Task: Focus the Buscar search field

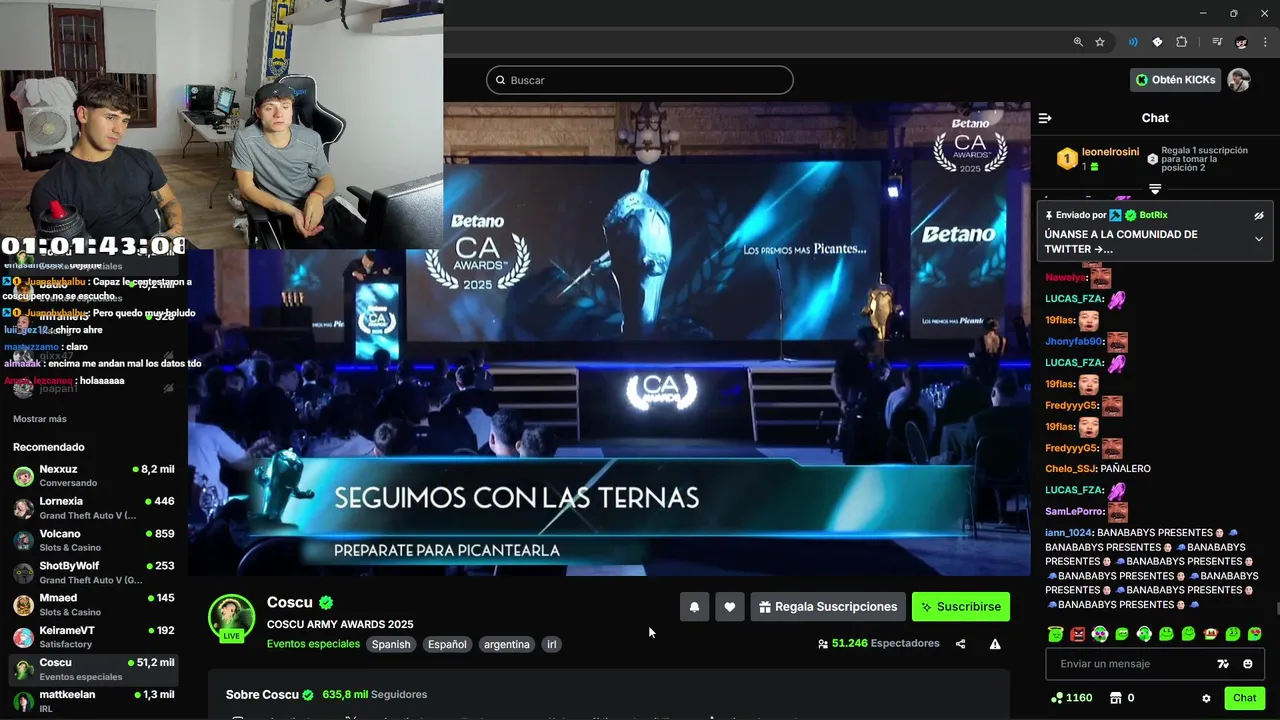Action: [640, 80]
